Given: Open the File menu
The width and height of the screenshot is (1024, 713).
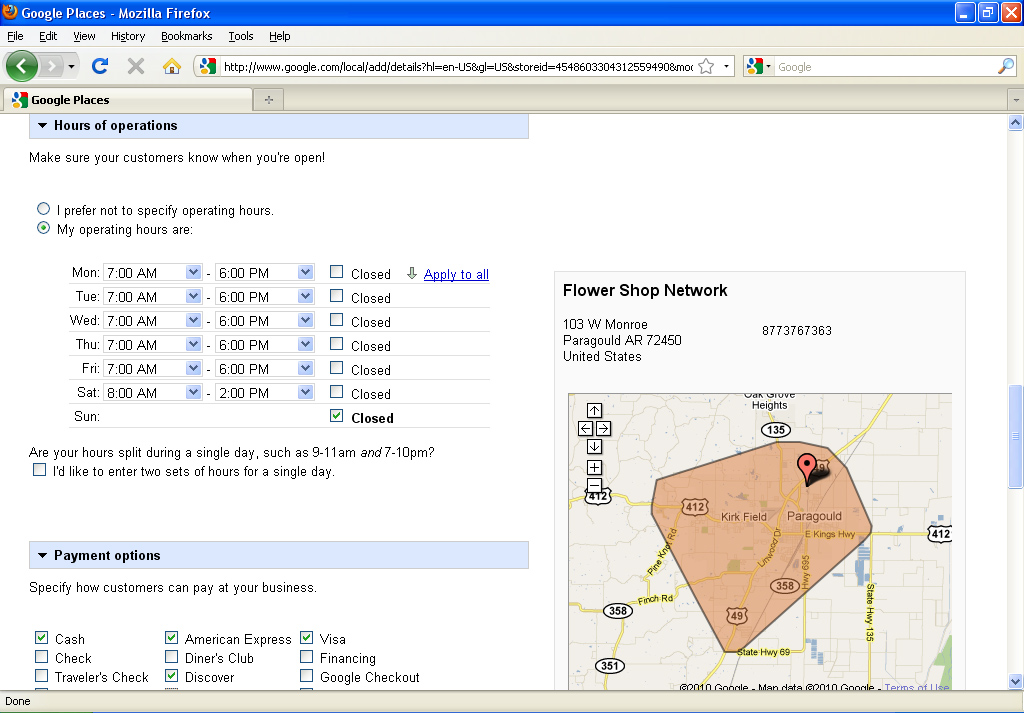Looking at the screenshot, I should point(15,36).
